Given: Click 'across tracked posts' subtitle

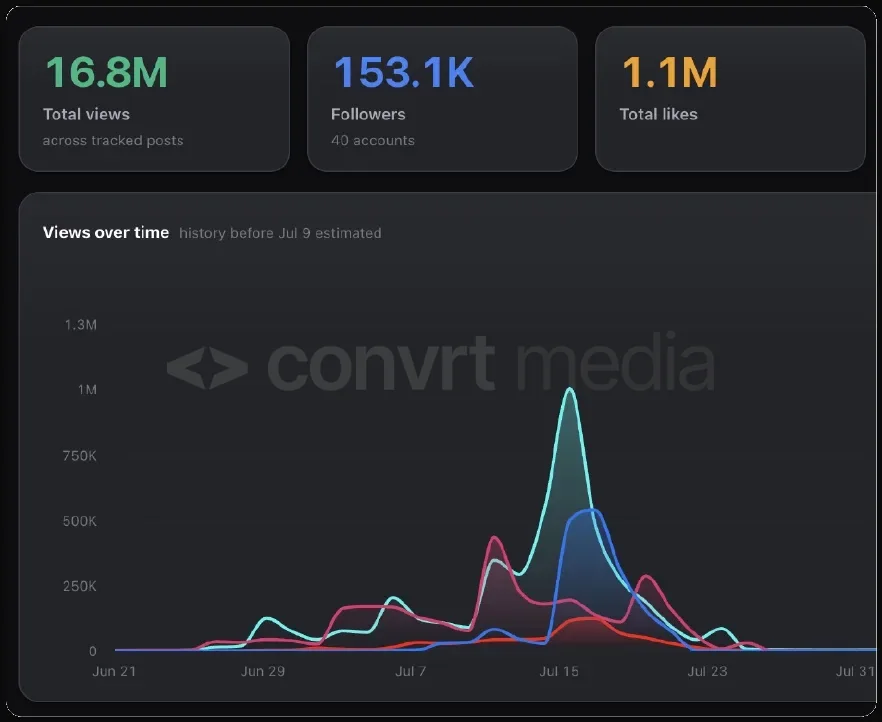Looking at the screenshot, I should [x=112, y=140].
